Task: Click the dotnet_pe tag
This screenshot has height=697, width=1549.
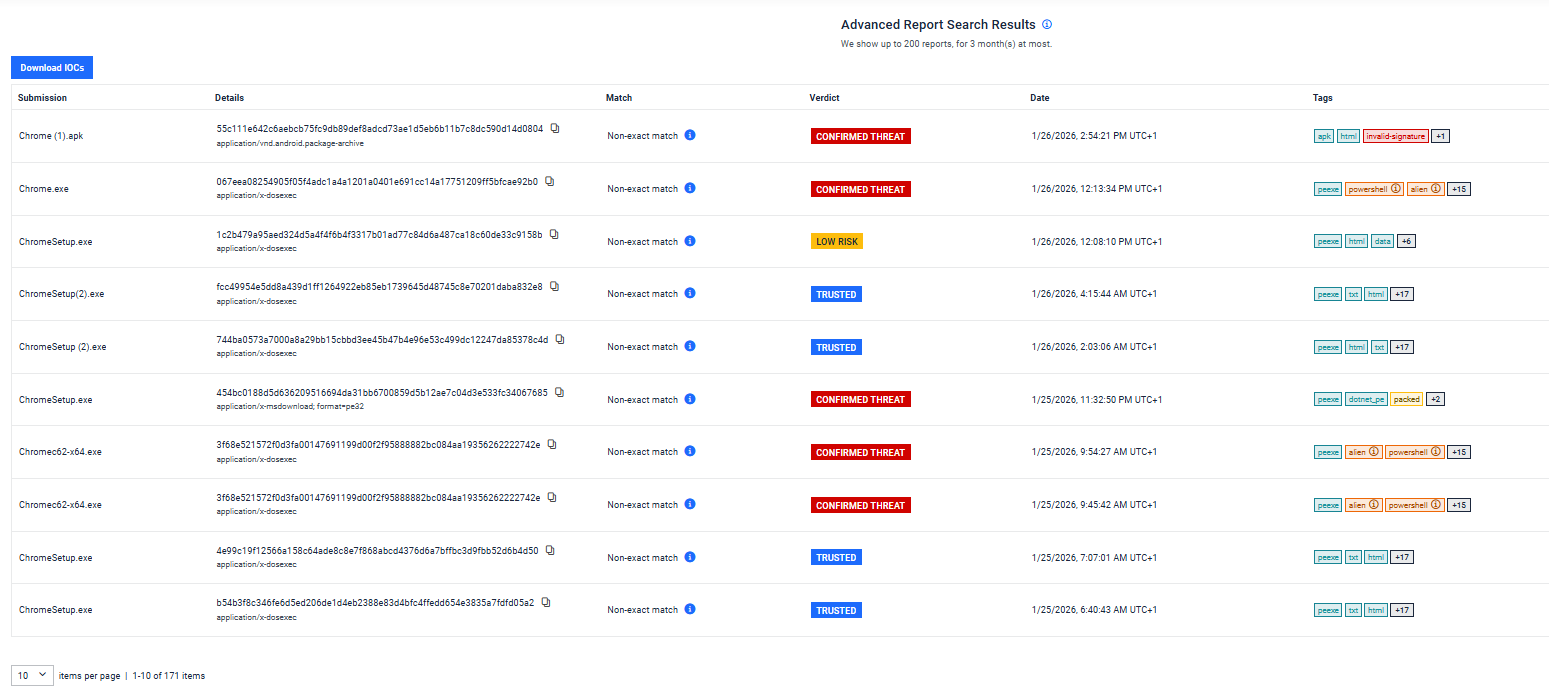Action: point(1366,399)
